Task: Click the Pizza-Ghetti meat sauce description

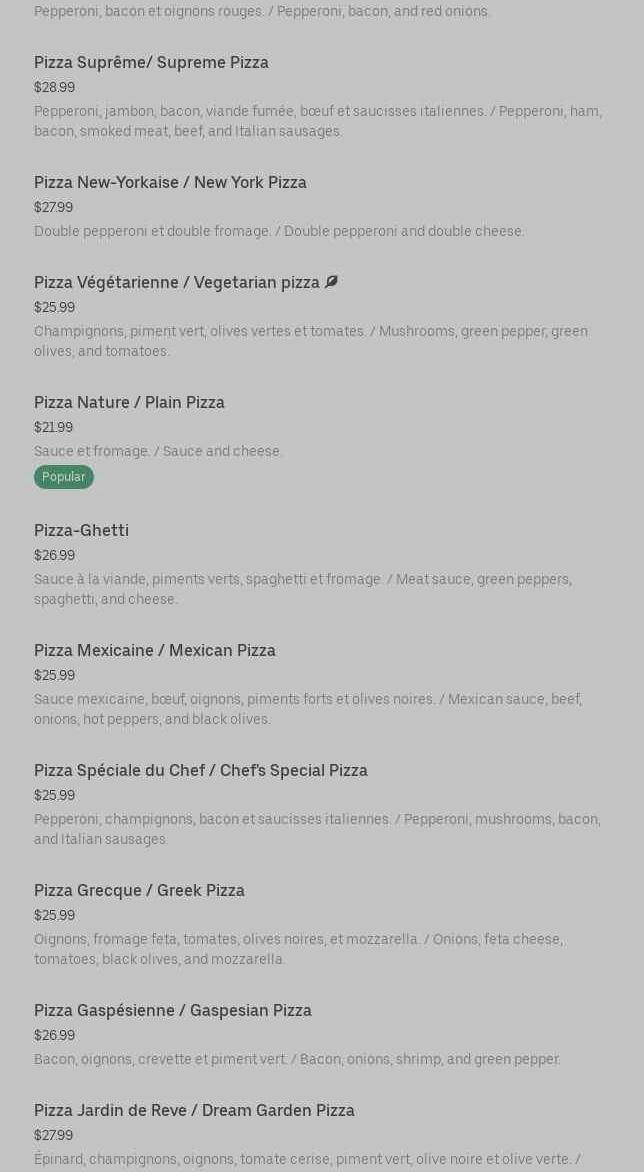Action: (302, 589)
